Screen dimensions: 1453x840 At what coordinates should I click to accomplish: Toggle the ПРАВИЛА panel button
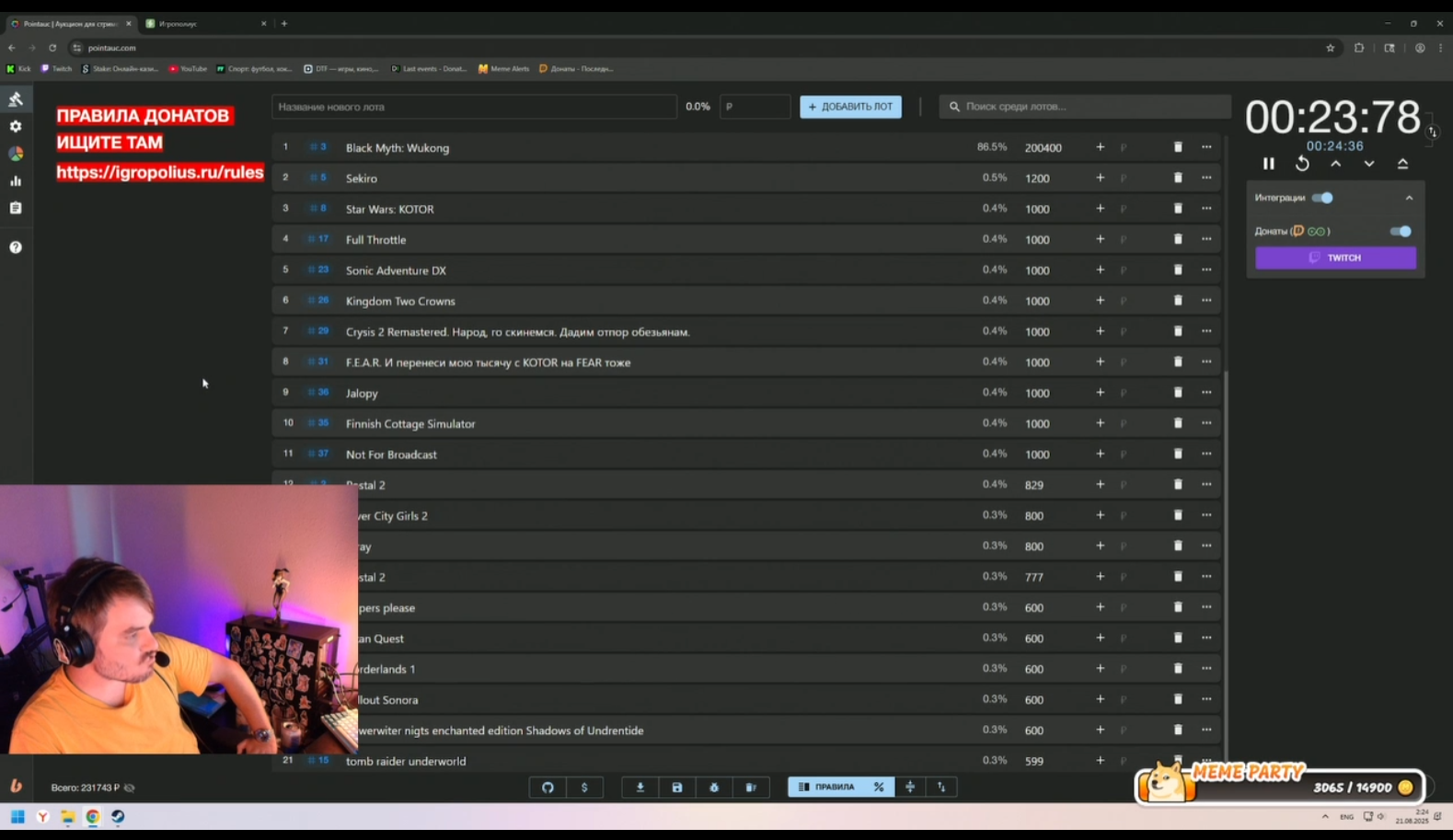(x=826, y=788)
